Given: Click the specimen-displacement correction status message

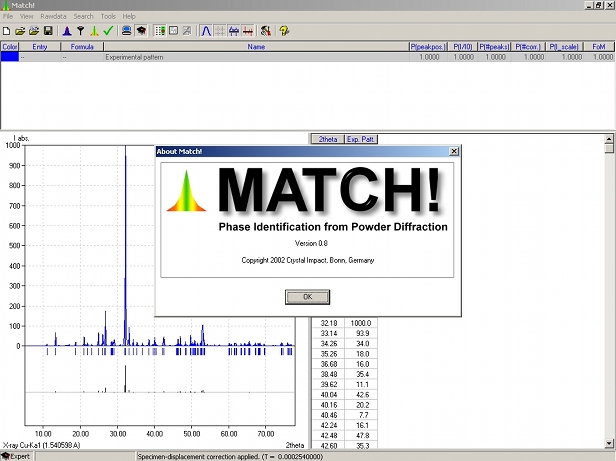Looking at the screenshot, I should (x=230, y=456).
